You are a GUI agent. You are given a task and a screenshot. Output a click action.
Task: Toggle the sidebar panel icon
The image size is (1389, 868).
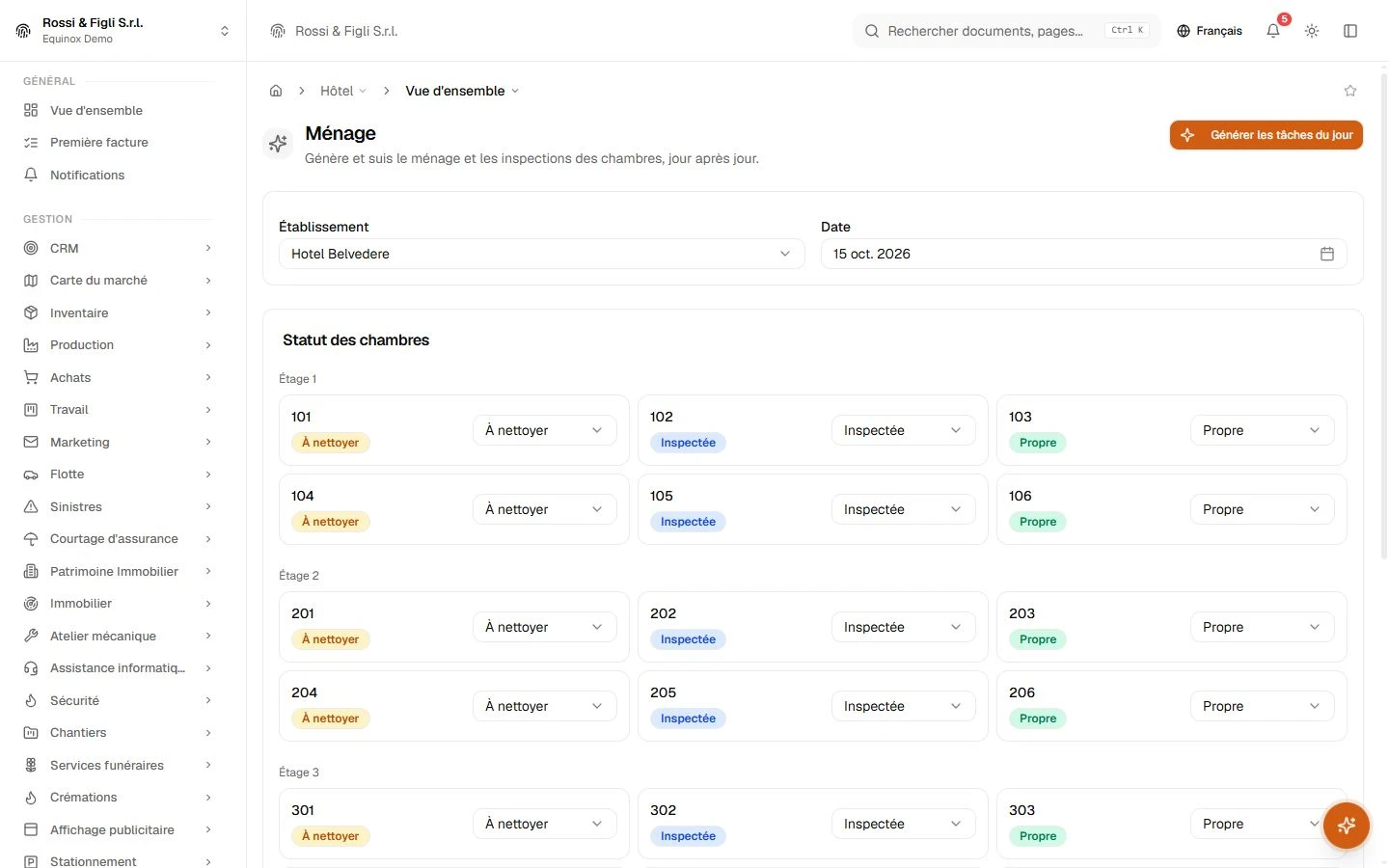pyautogui.click(x=1350, y=31)
